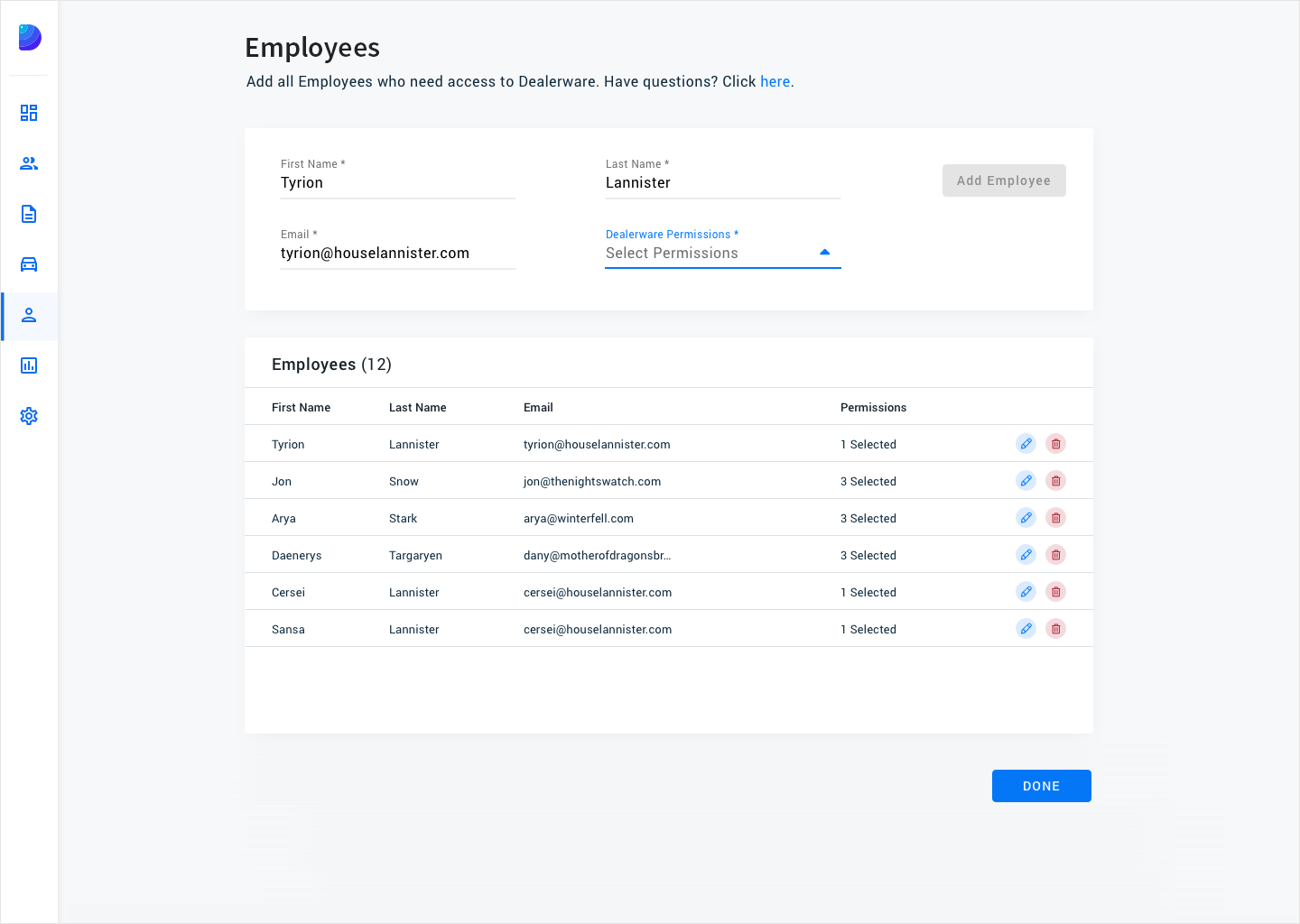
Task: Open the settings gear icon in sidebar
Action: click(29, 416)
